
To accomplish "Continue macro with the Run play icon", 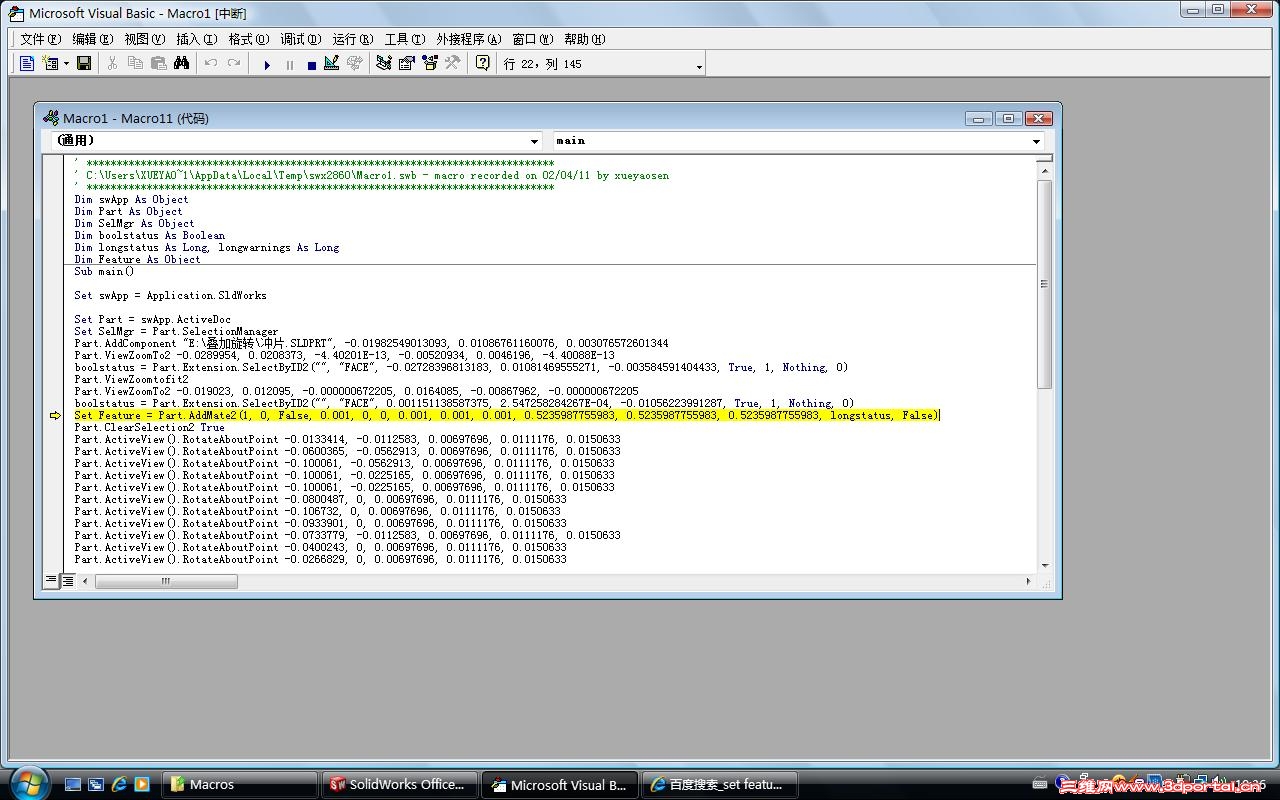I will 267,64.
